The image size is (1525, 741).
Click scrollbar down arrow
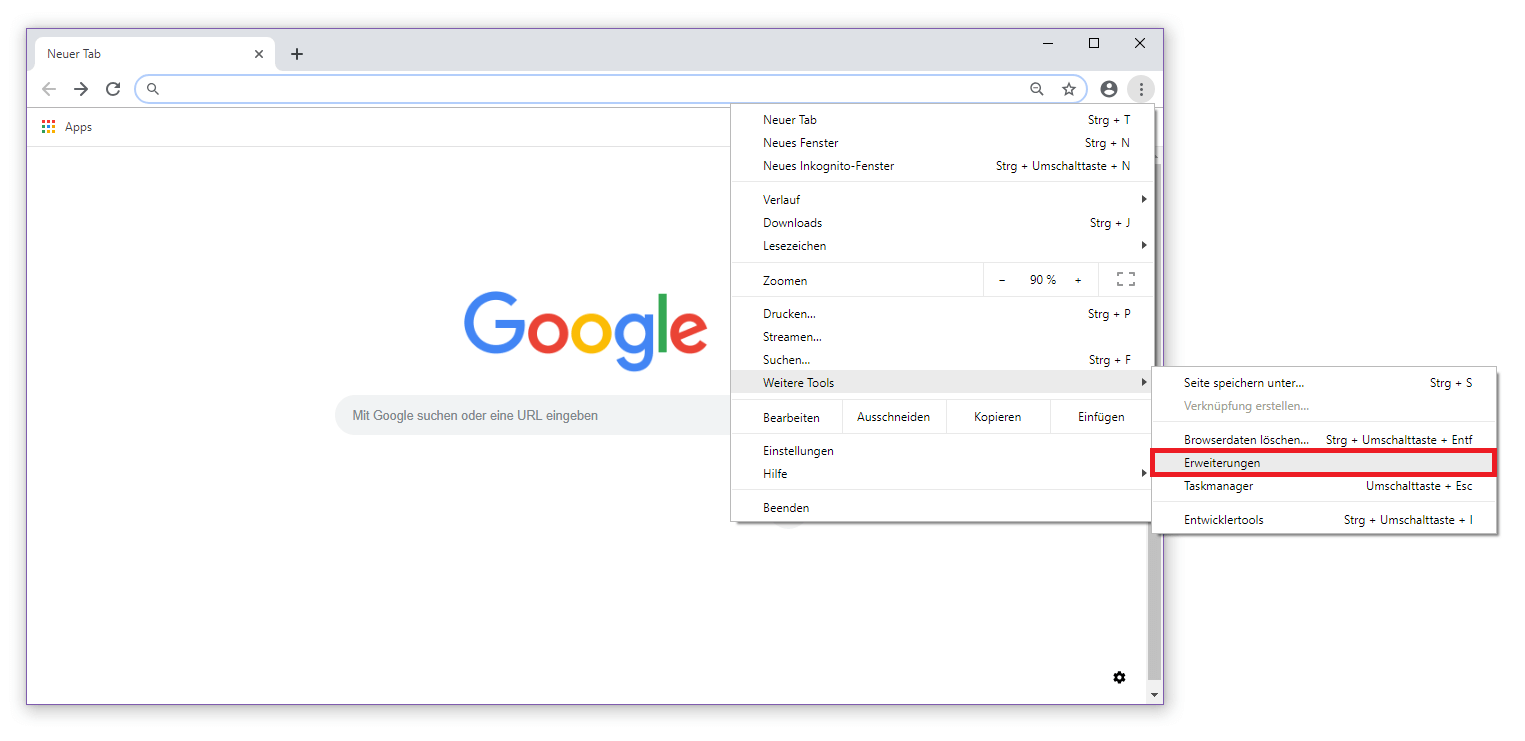point(1155,695)
